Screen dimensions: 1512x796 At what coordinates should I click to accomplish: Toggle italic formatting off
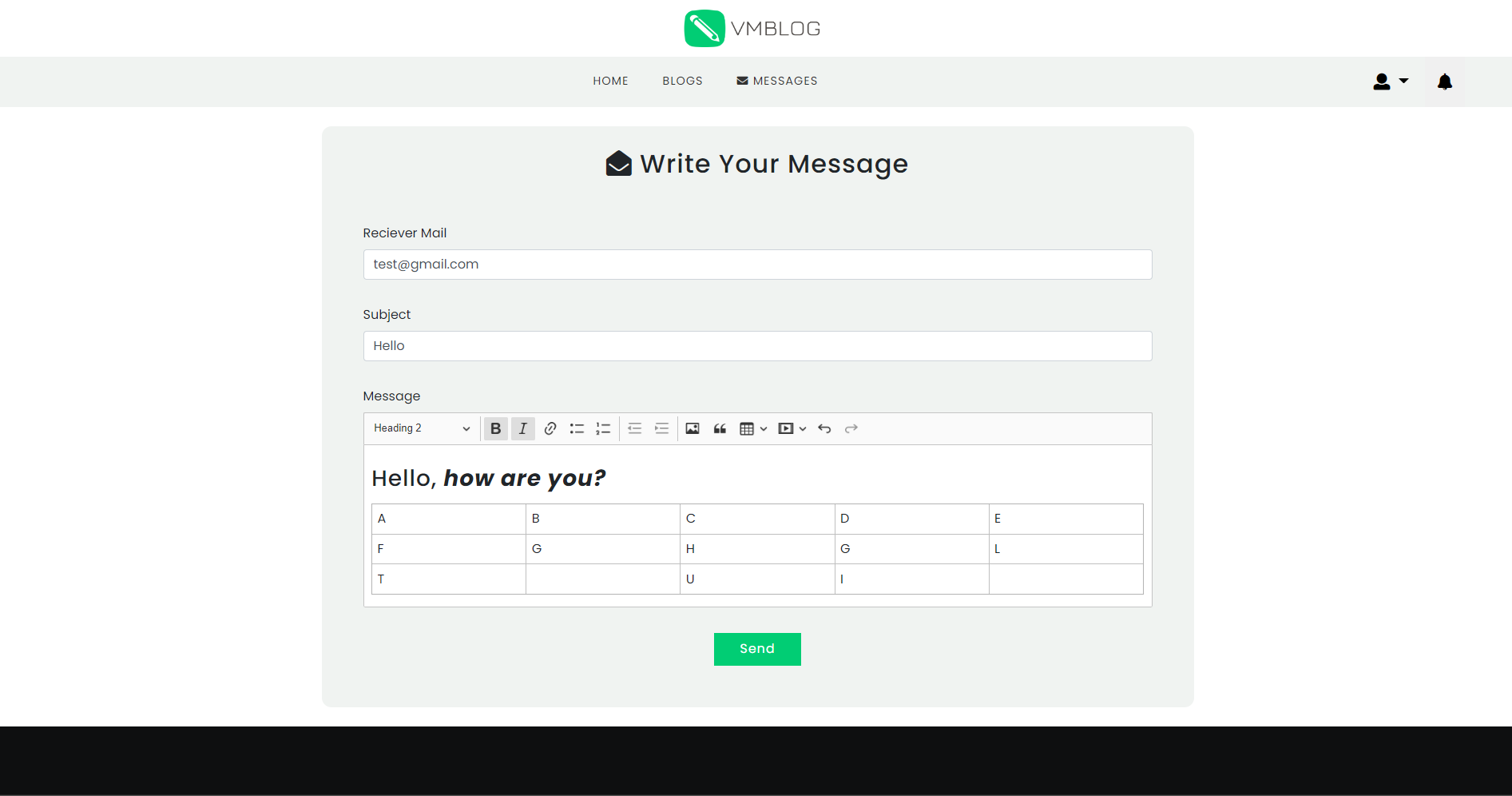tap(522, 428)
